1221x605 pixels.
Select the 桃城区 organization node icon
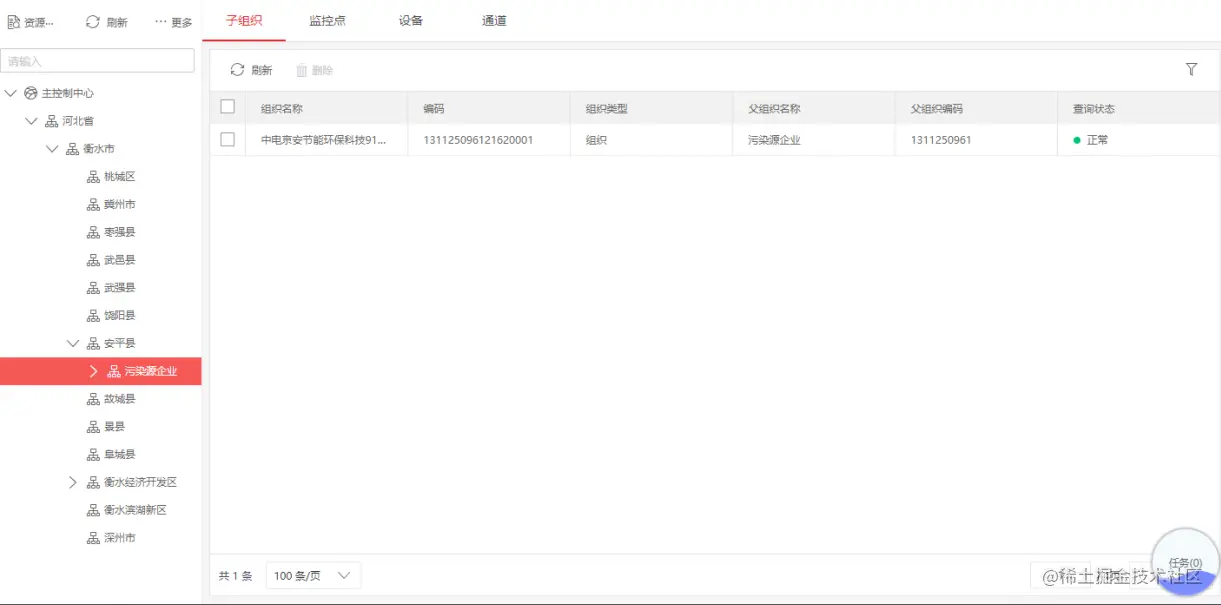(x=94, y=177)
